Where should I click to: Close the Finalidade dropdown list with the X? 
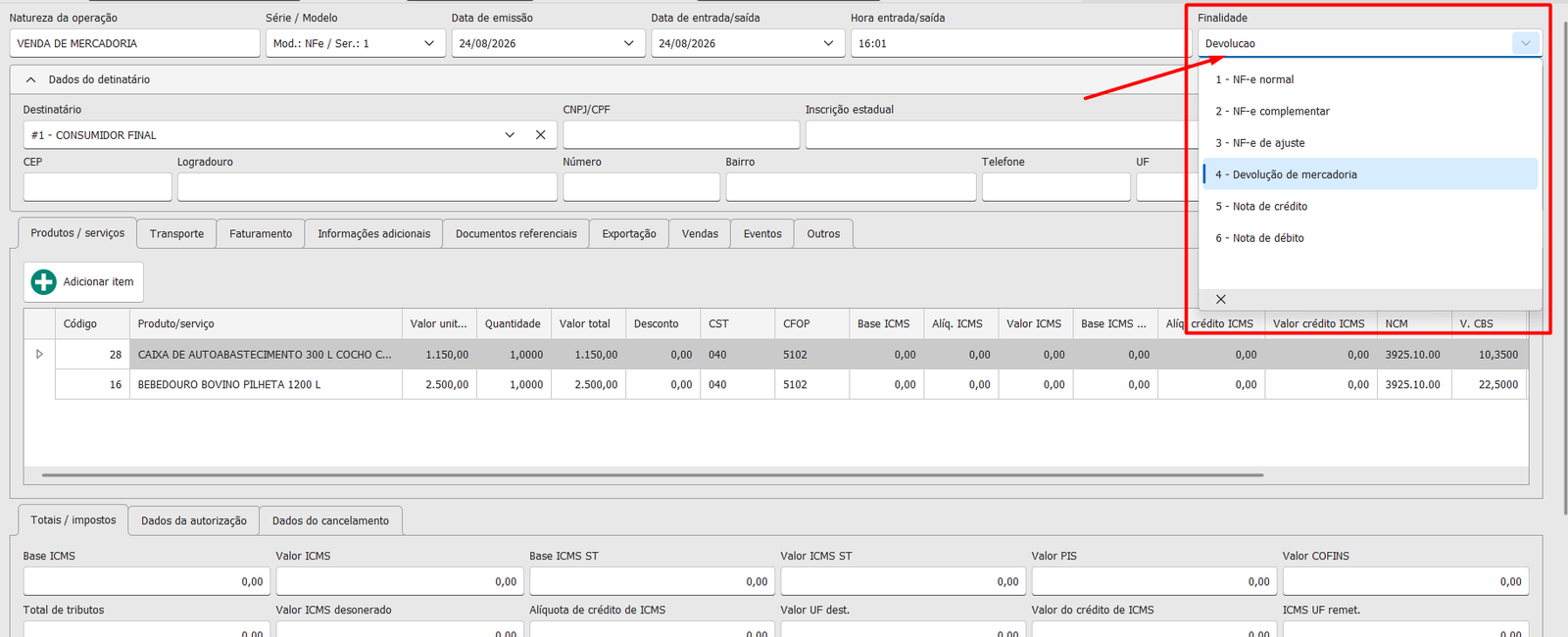[1220, 299]
